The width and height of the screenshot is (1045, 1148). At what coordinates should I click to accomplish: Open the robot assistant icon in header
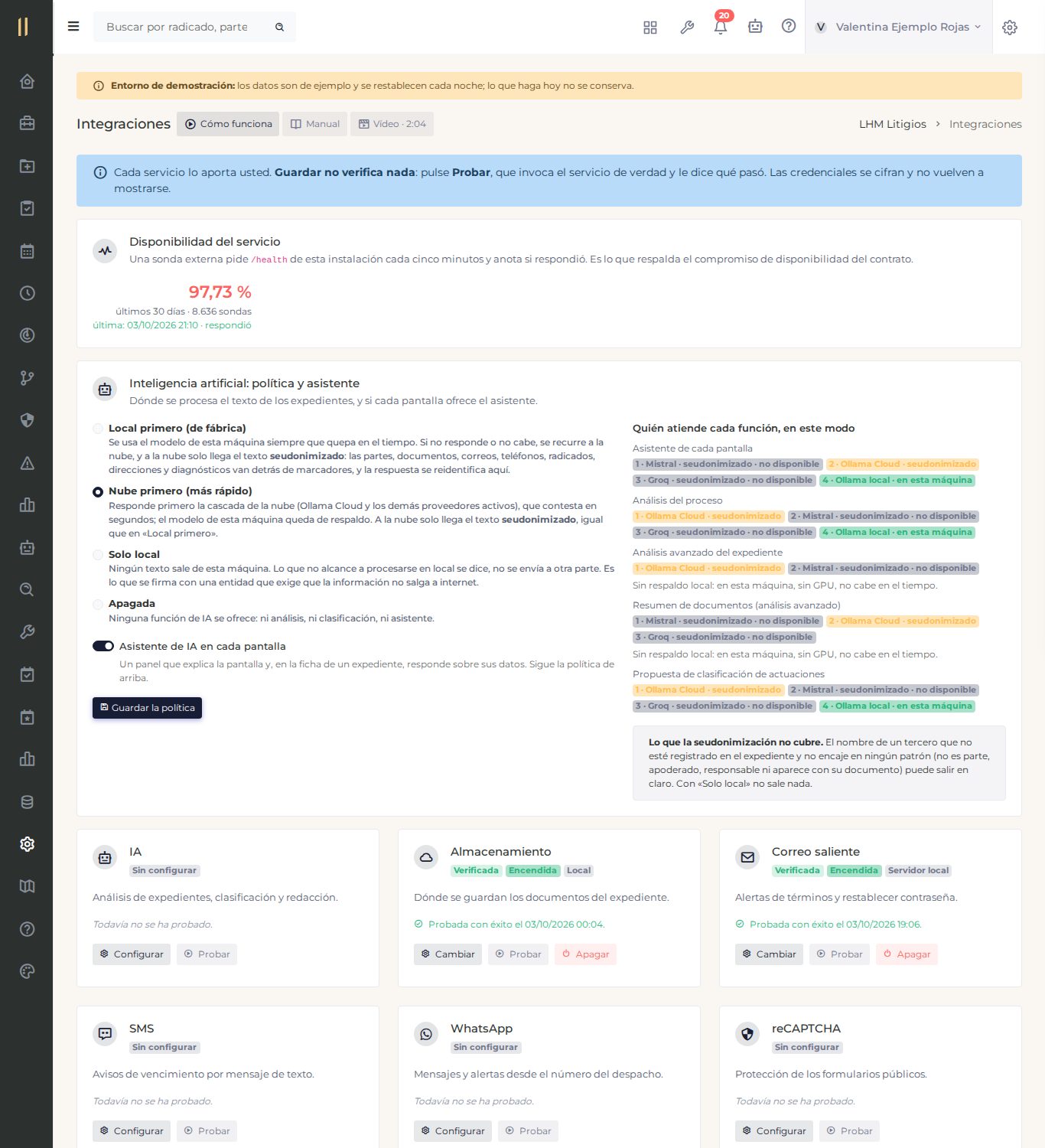[755, 27]
